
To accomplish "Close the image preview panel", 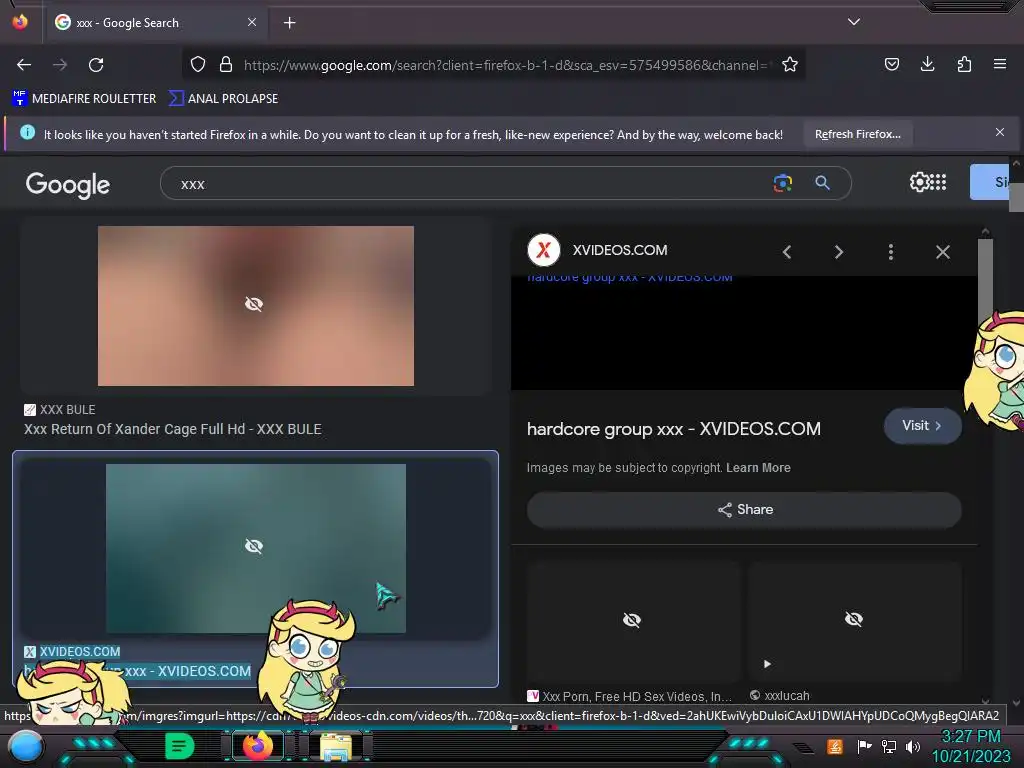I will click(x=942, y=252).
